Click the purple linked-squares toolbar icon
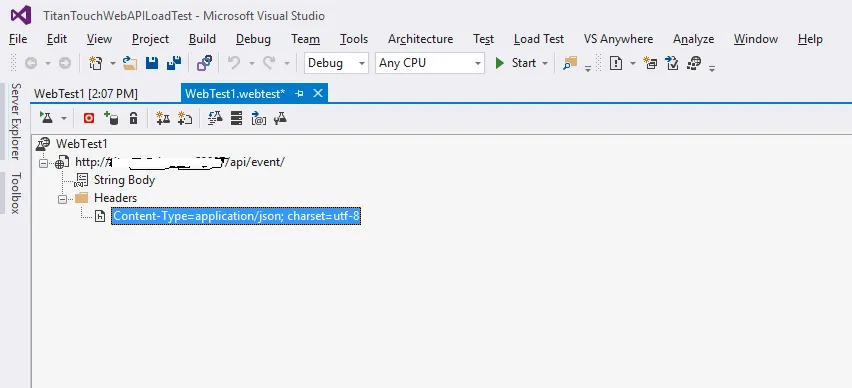This screenshot has height=388, width=852. [x=204, y=64]
